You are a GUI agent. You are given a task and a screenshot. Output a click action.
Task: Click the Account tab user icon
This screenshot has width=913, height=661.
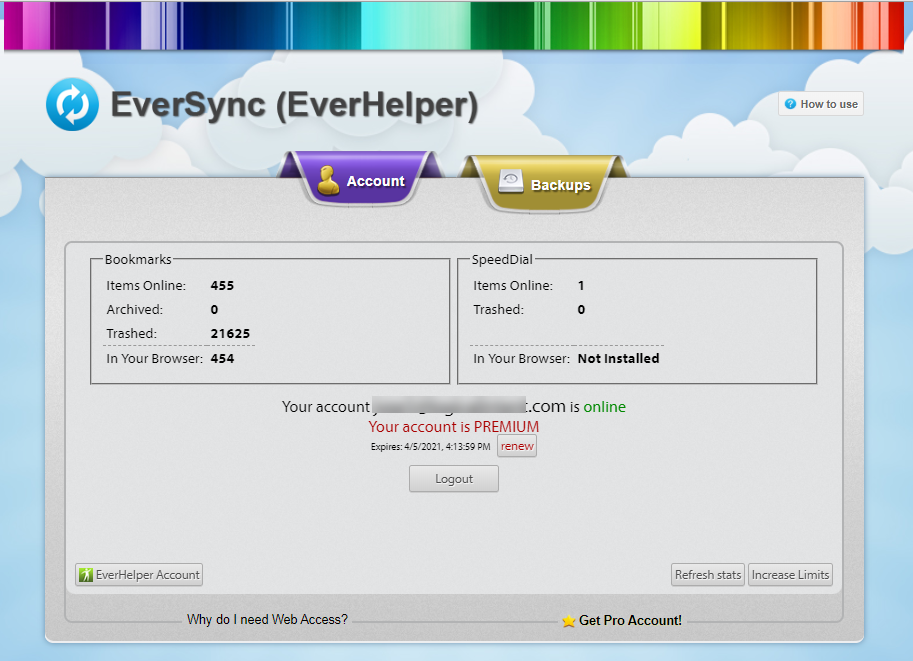[328, 180]
